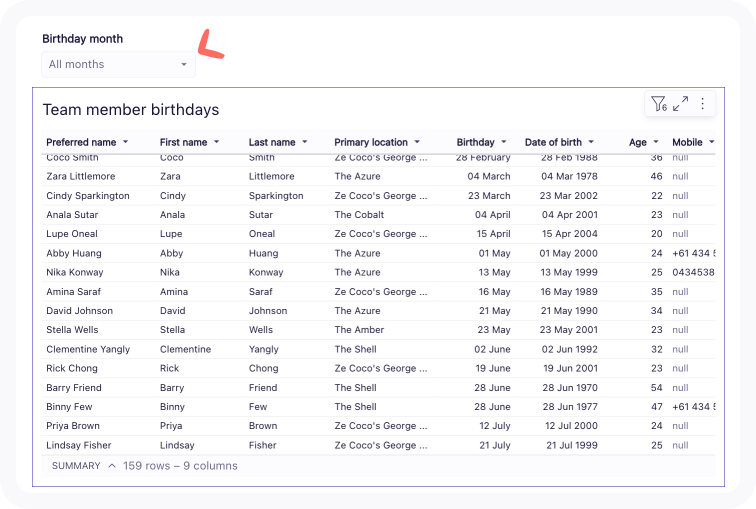Click the 01 May 2000 date cell
756x509 pixels.
coord(568,253)
